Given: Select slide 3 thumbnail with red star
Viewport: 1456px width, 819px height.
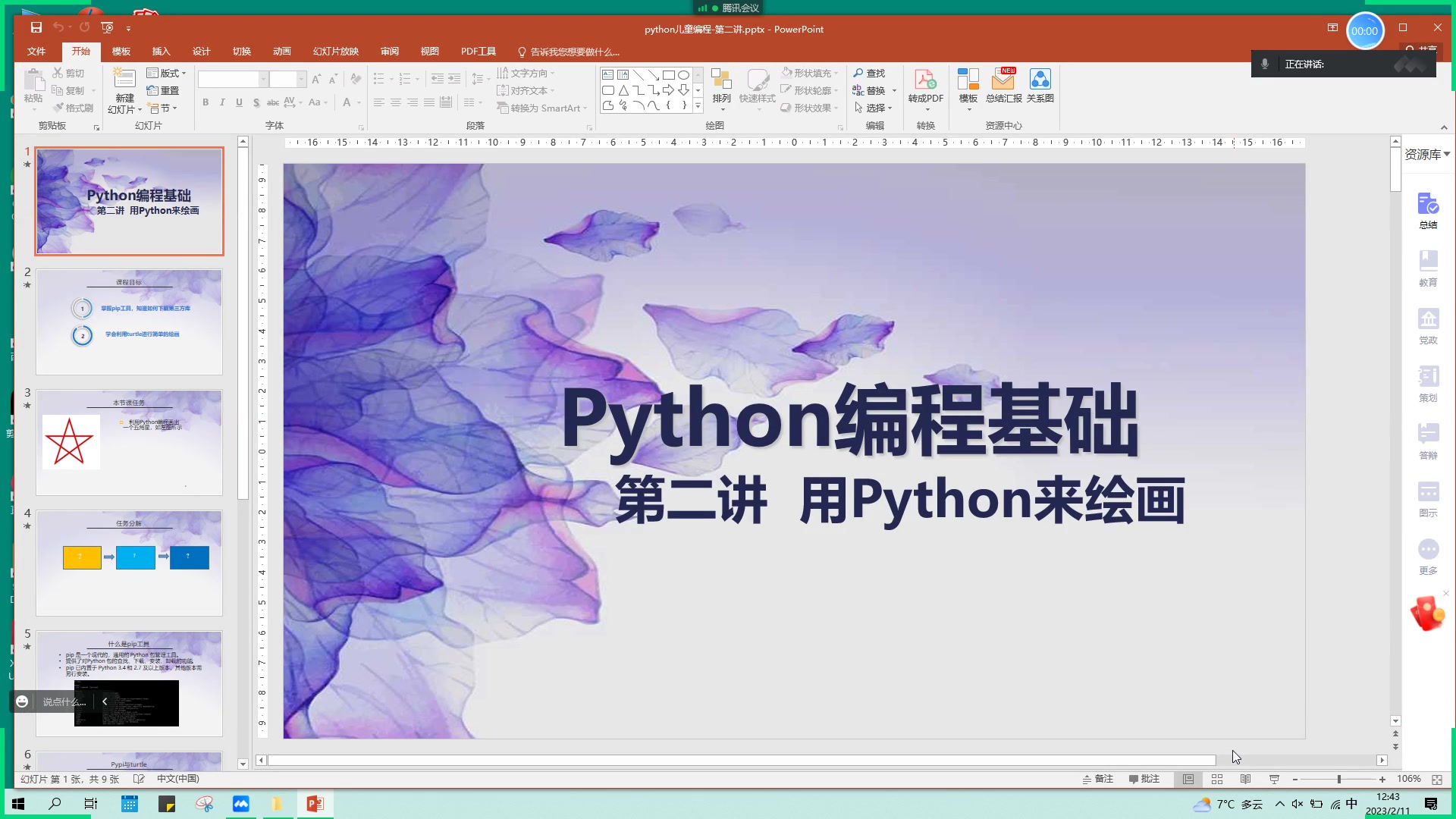Looking at the screenshot, I should (x=129, y=442).
